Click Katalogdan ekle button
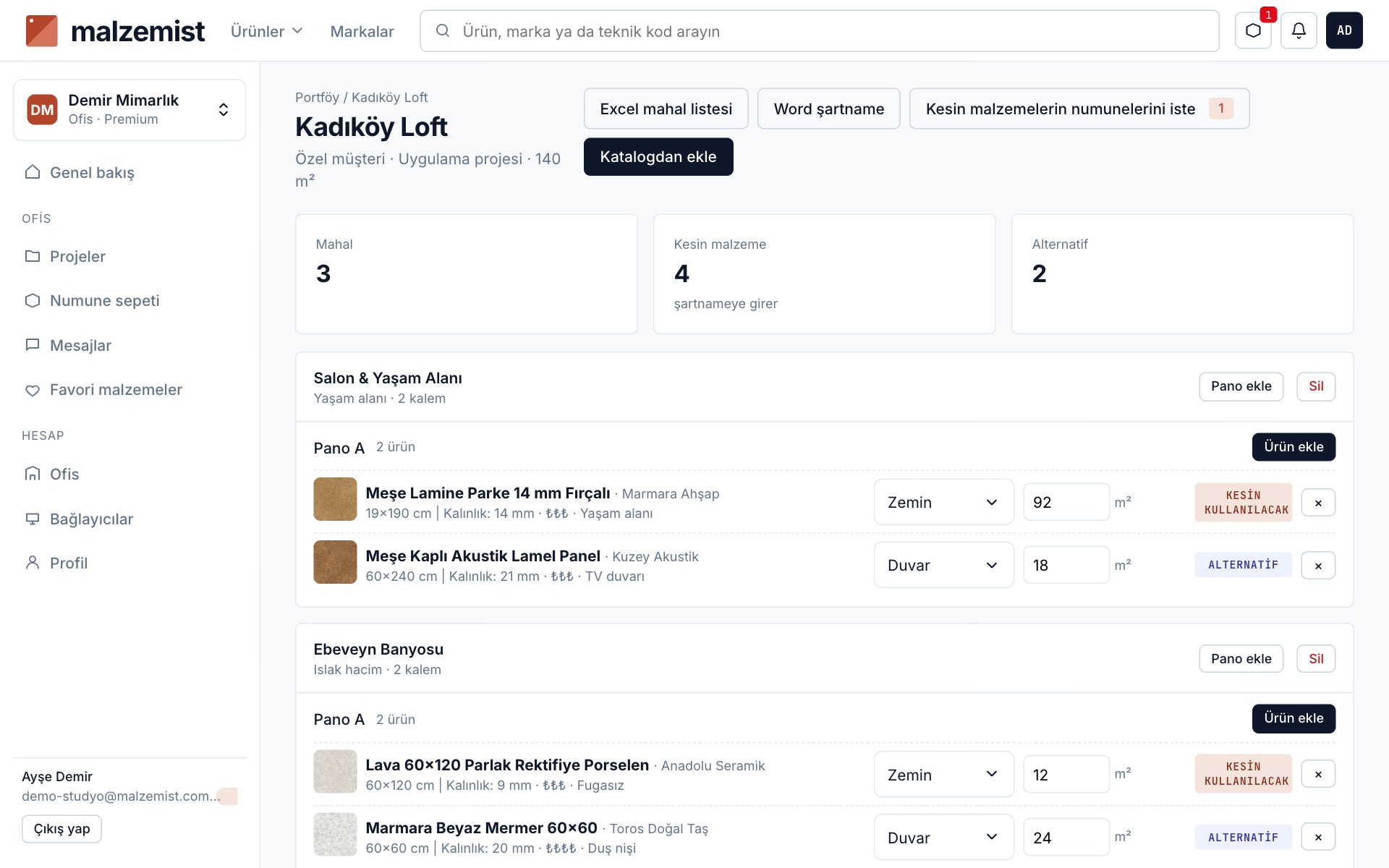 pyautogui.click(x=658, y=157)
